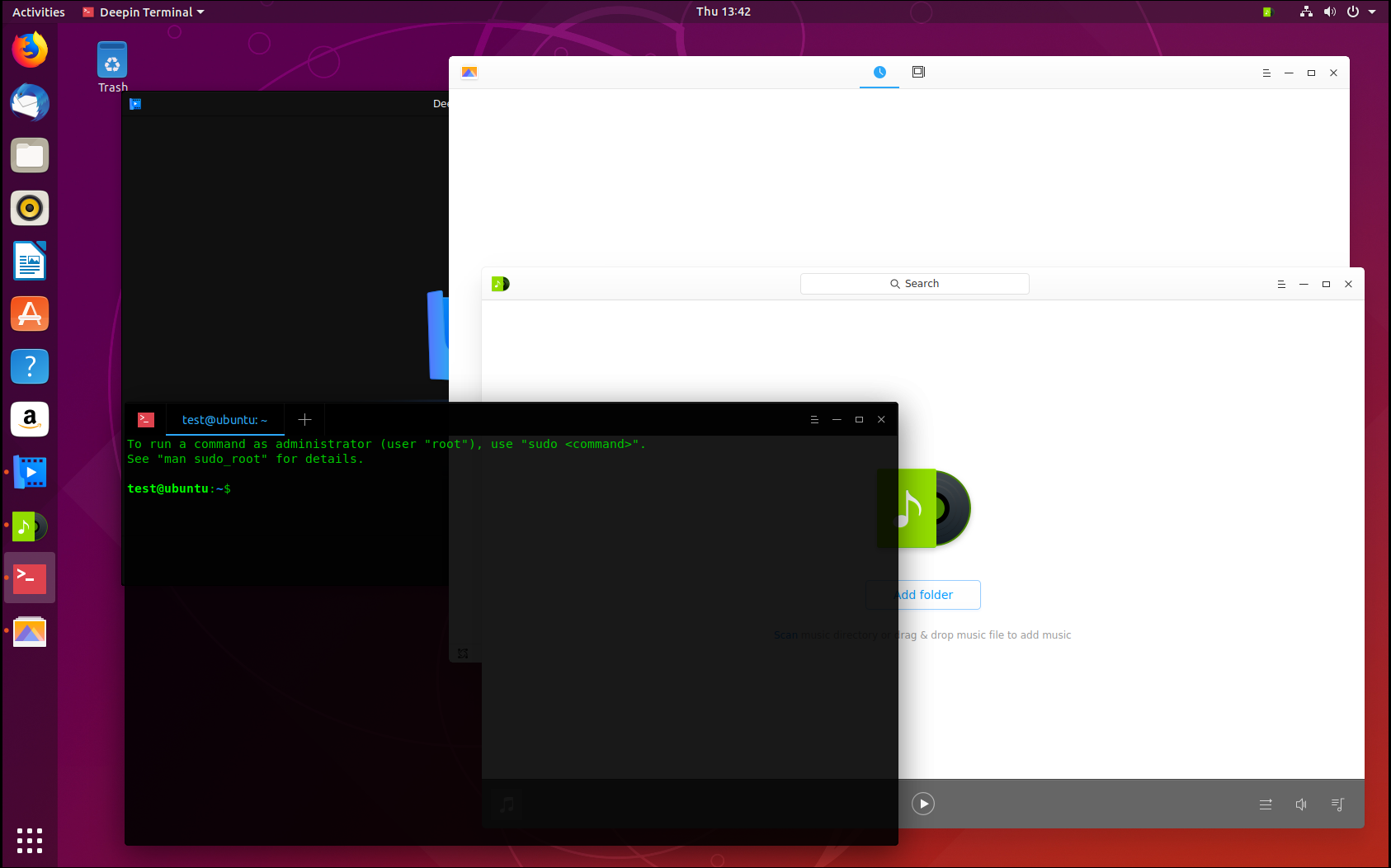The image size is (1391, 868).
Task: Open Deepin Movie from the dock
Action: (x=30, y=473)
